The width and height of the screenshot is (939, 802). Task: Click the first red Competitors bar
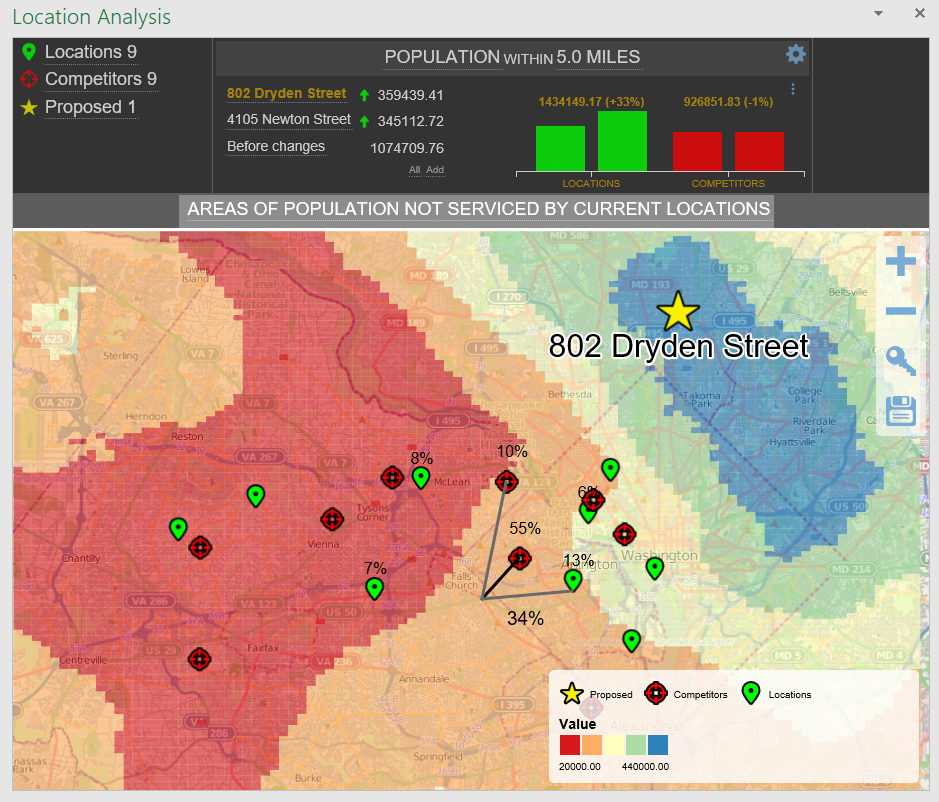[697, 152]
